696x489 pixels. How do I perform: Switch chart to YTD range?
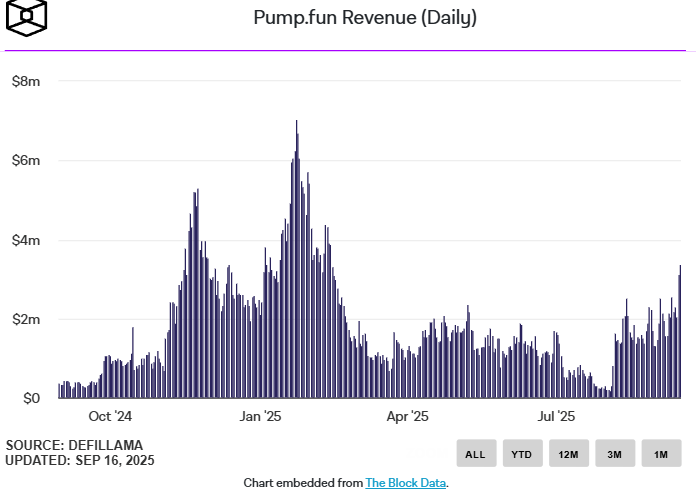pyautogui.click(x=522, y=453)
